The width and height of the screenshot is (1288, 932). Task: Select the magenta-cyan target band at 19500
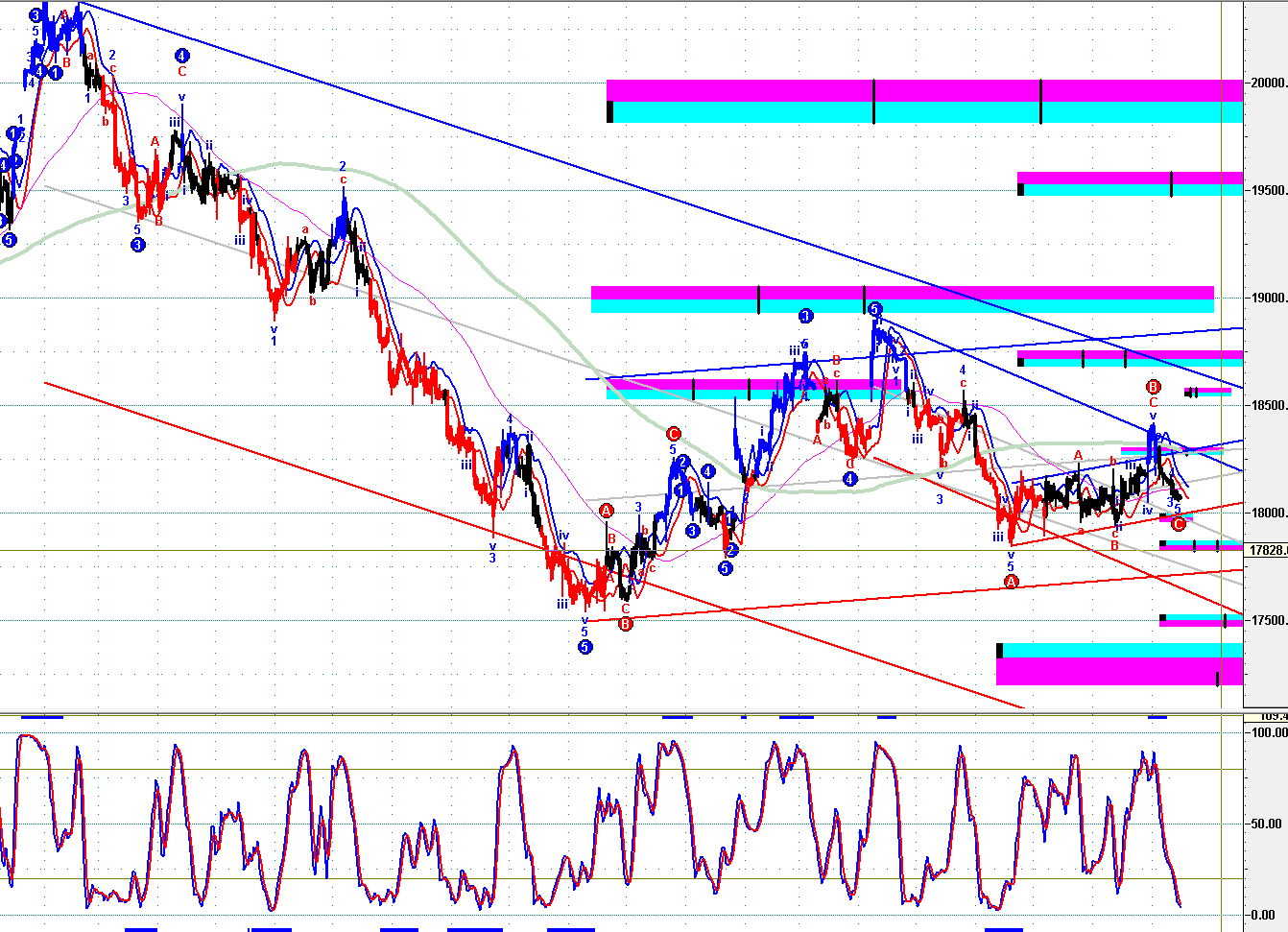pos(1130,183)
